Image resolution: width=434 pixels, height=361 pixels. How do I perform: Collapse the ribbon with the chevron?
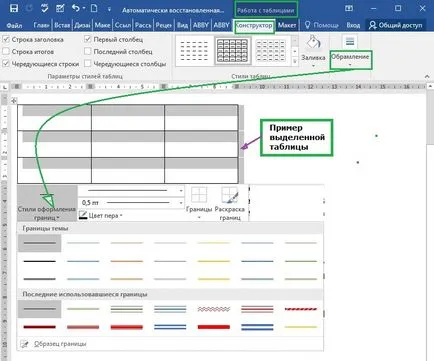coord(427,76)
